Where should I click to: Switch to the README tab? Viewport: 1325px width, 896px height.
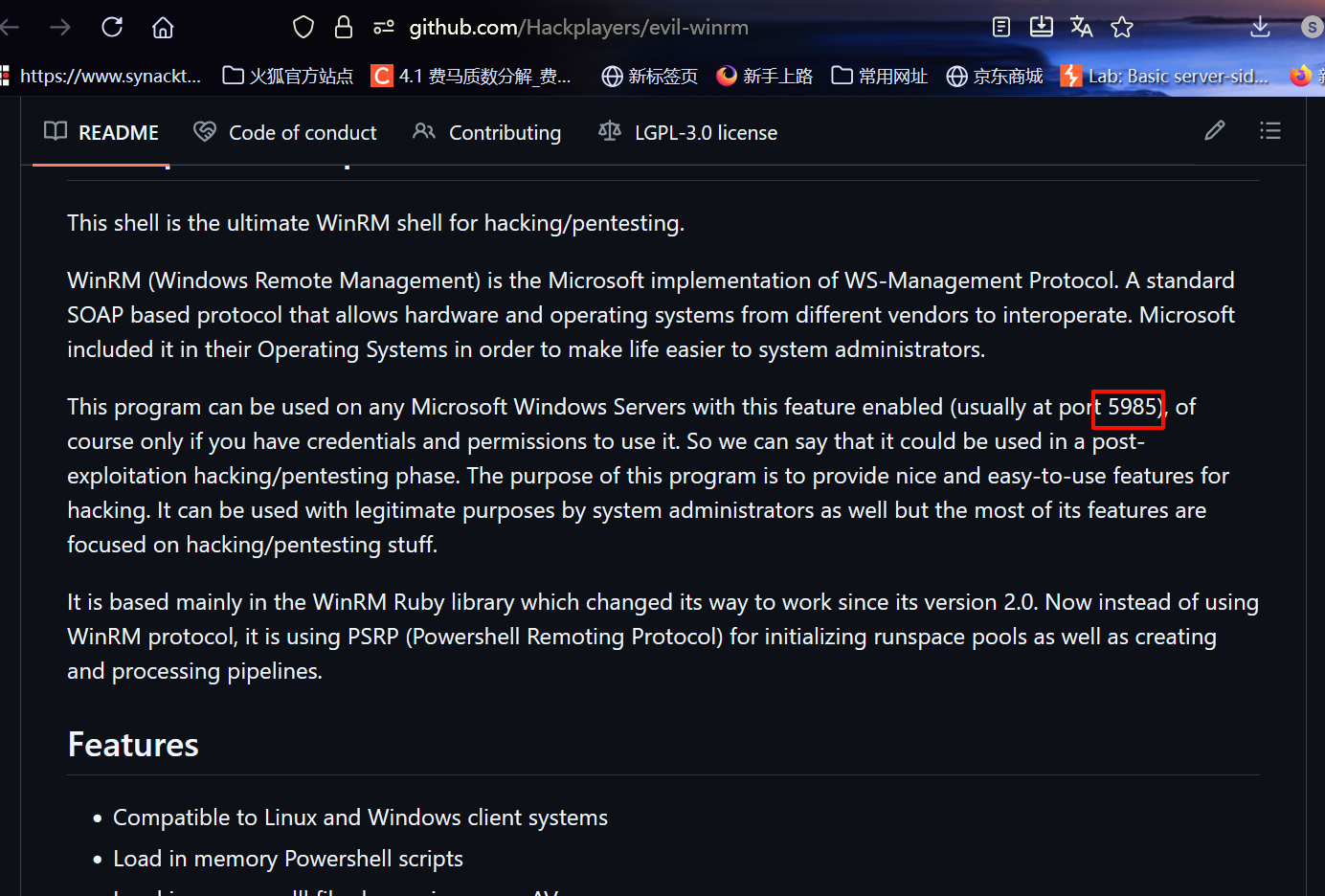[x=101, y=132]
